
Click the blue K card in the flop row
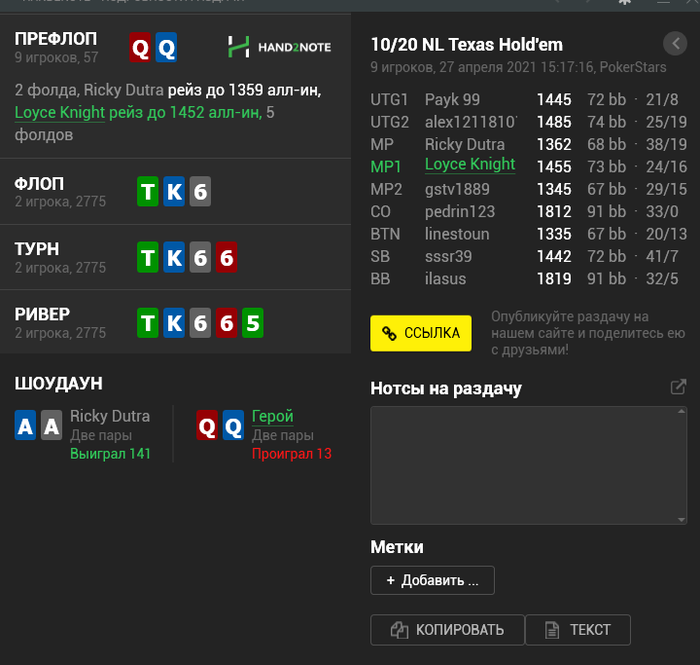174,191
